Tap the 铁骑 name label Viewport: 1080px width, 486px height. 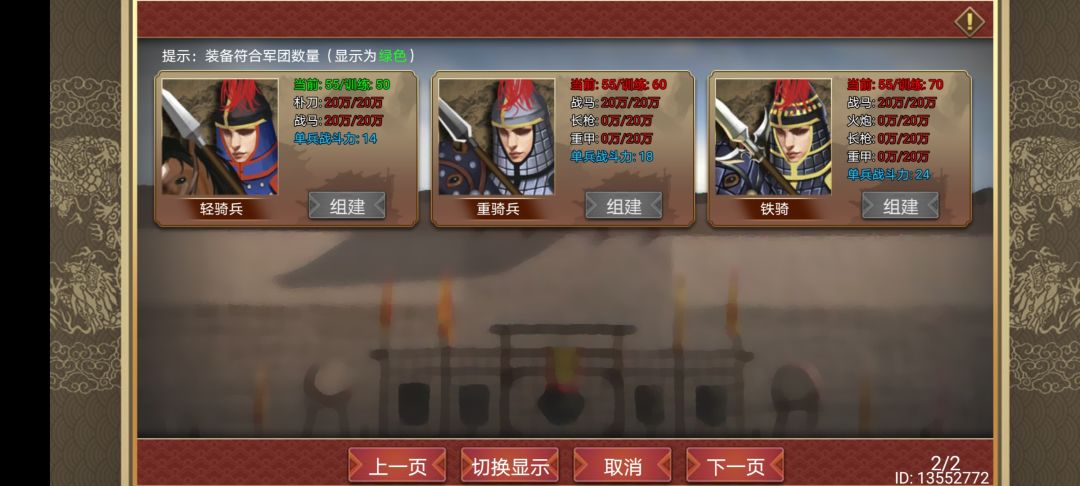click(775, 209)
